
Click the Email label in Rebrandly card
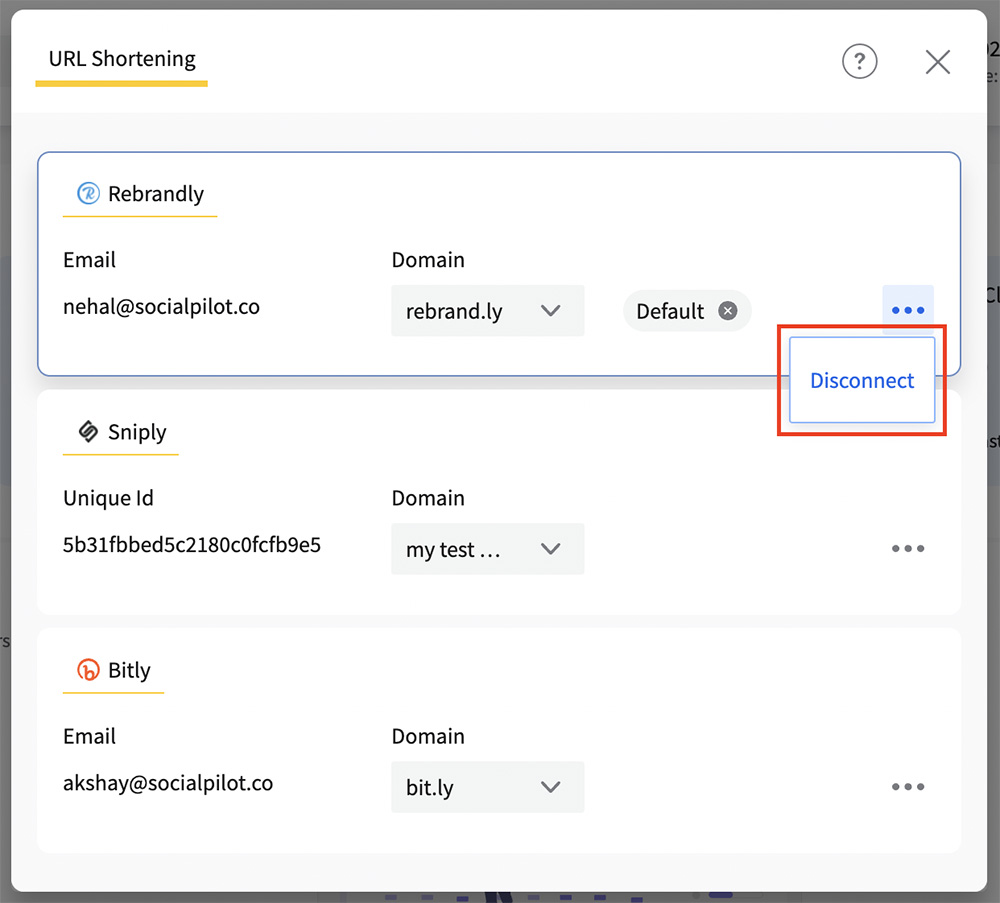click(89, 260)
